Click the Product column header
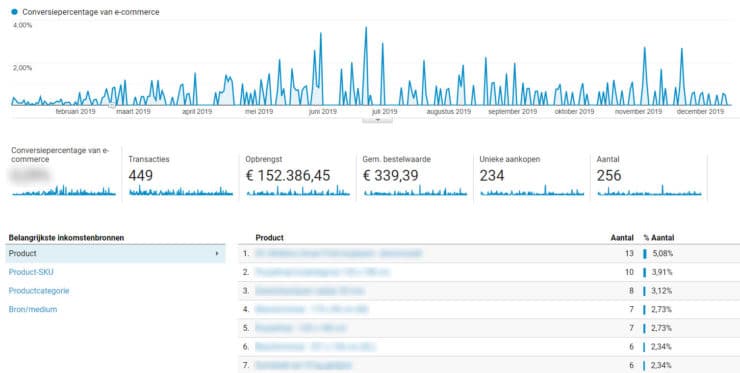The height and width of the screenshot is (373, 740). (x=269, y=238)
